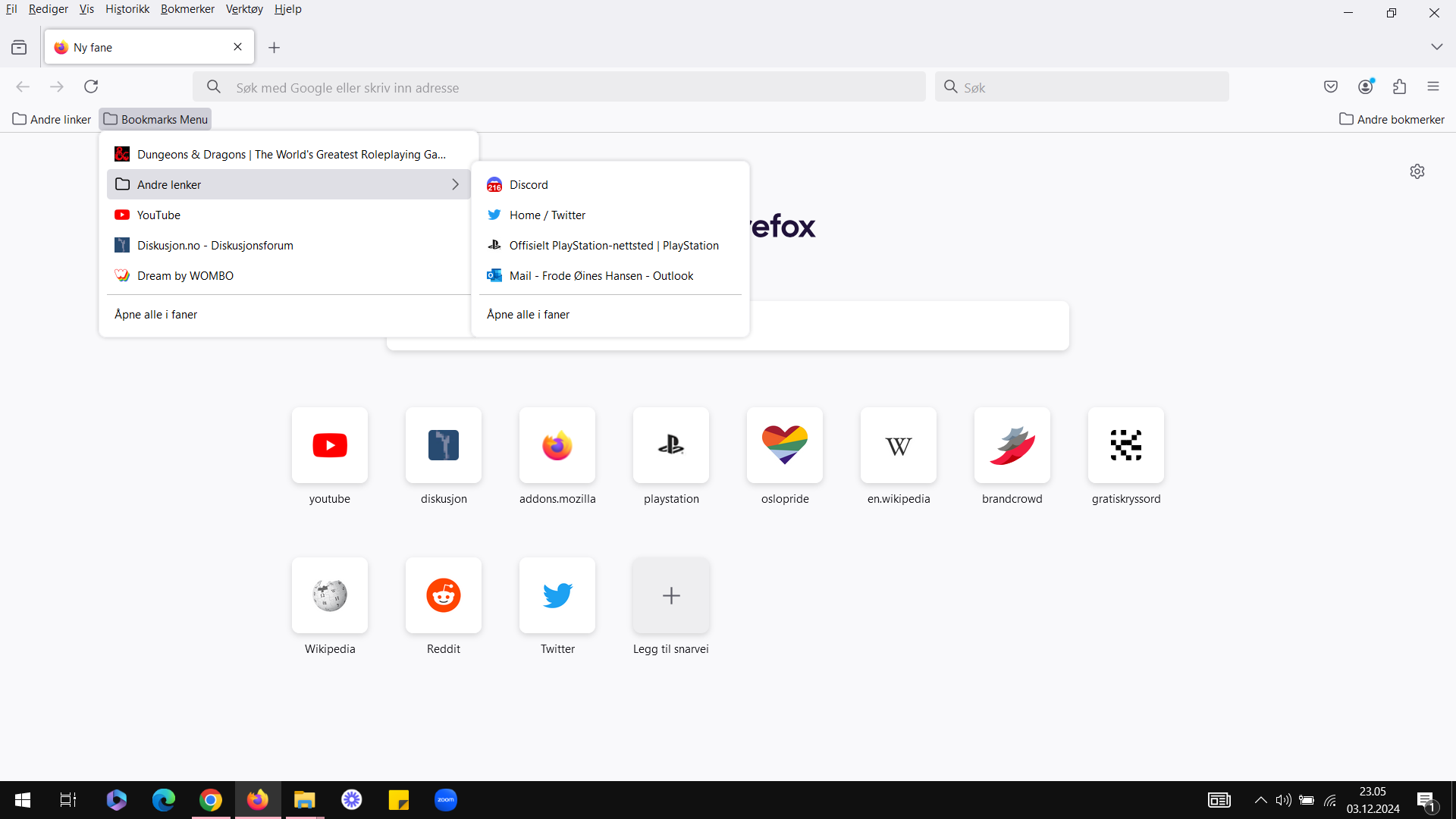The width and height of the screenshot is (1456, 819).
Task: Reload the current page
Action: (x=91, y=86)
